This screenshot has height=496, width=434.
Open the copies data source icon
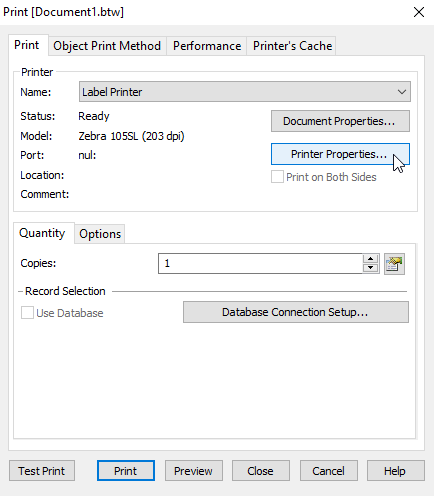coord(394,264)
